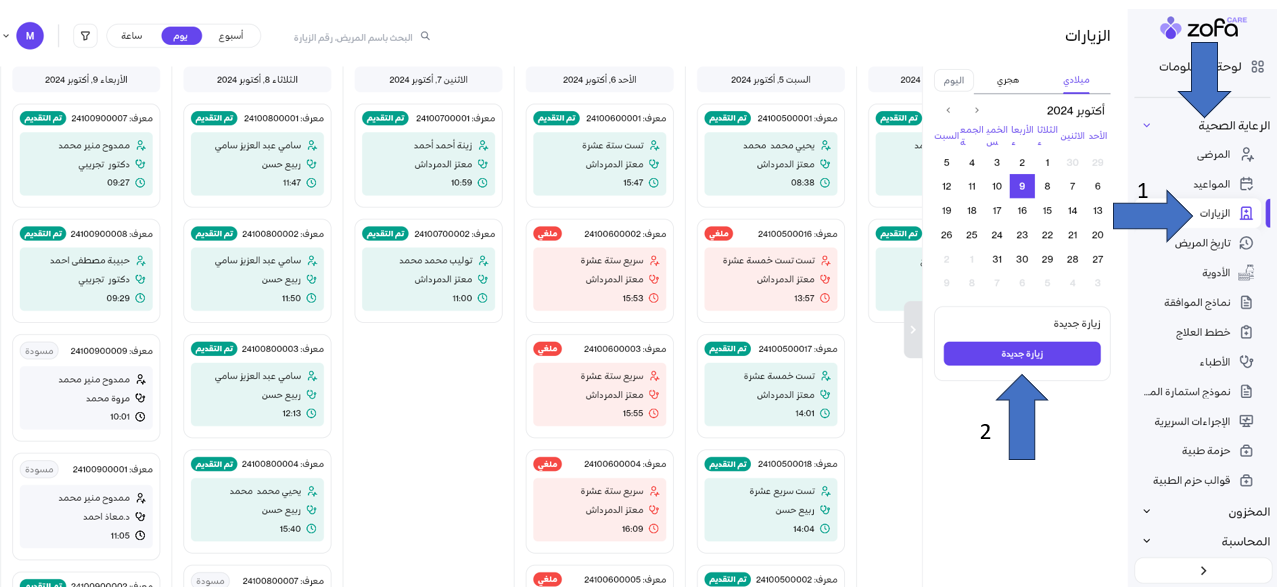Open الإجراءات السريرية (Clinical Procedures) icon

(1246, 421)
